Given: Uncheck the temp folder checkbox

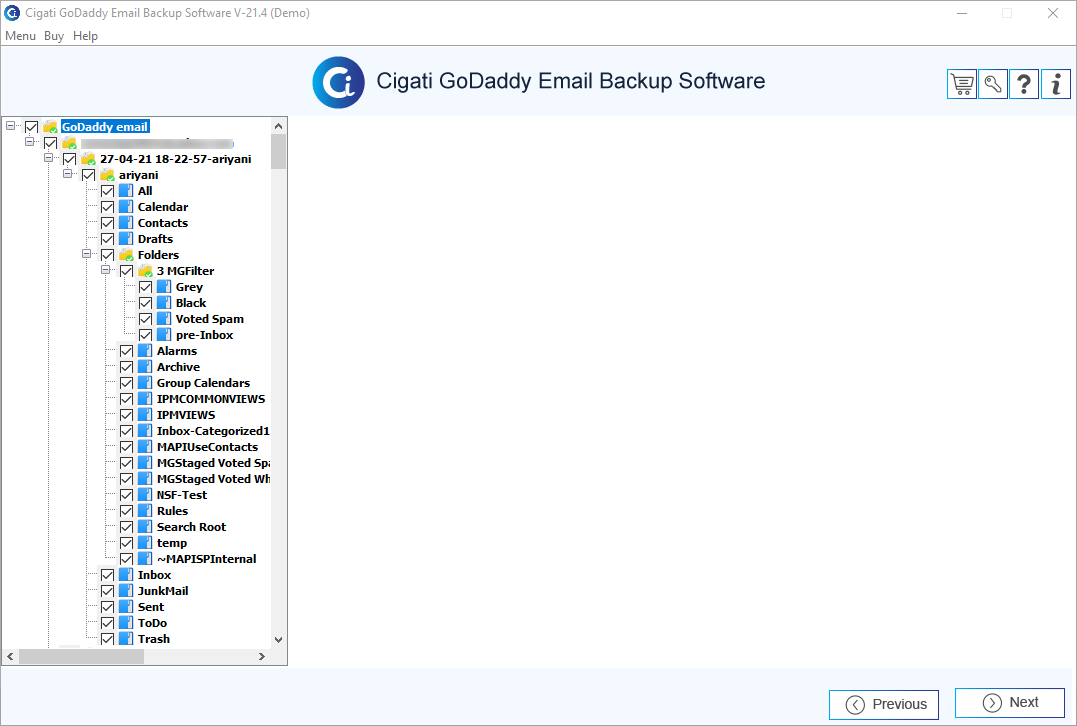Looking at the screenshot, I should (126, 543).
